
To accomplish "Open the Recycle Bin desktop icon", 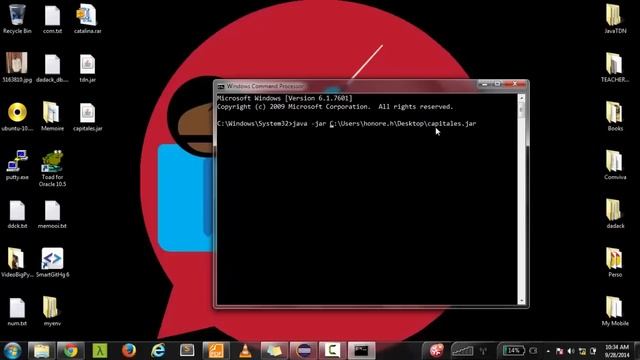I will 17,19.
